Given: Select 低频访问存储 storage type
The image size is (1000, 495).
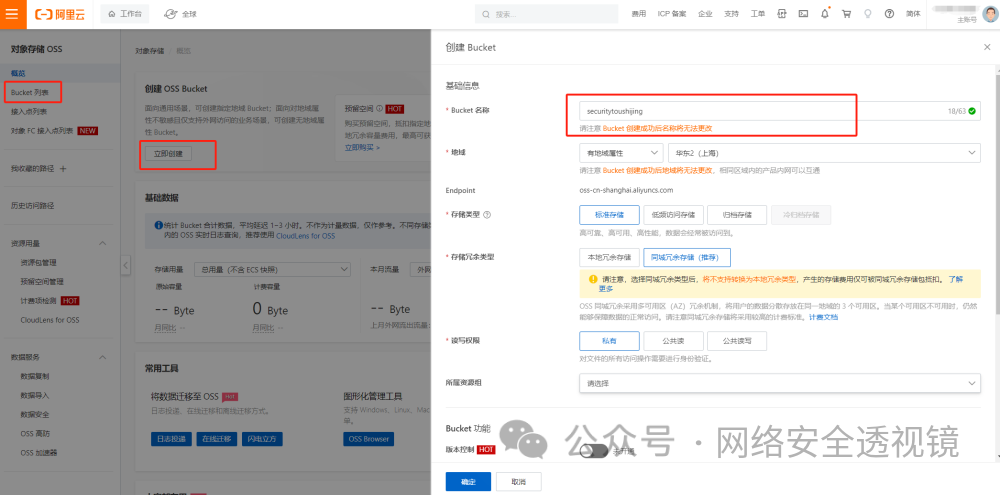Looking at the screenshot, I should point(673,214).
